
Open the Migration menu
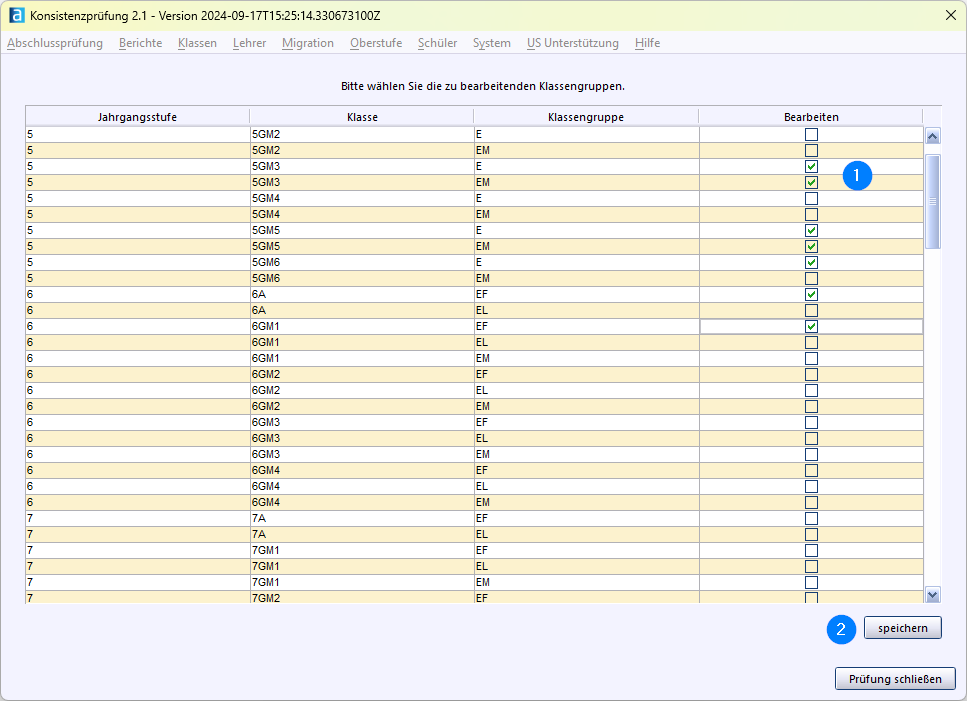308,43
